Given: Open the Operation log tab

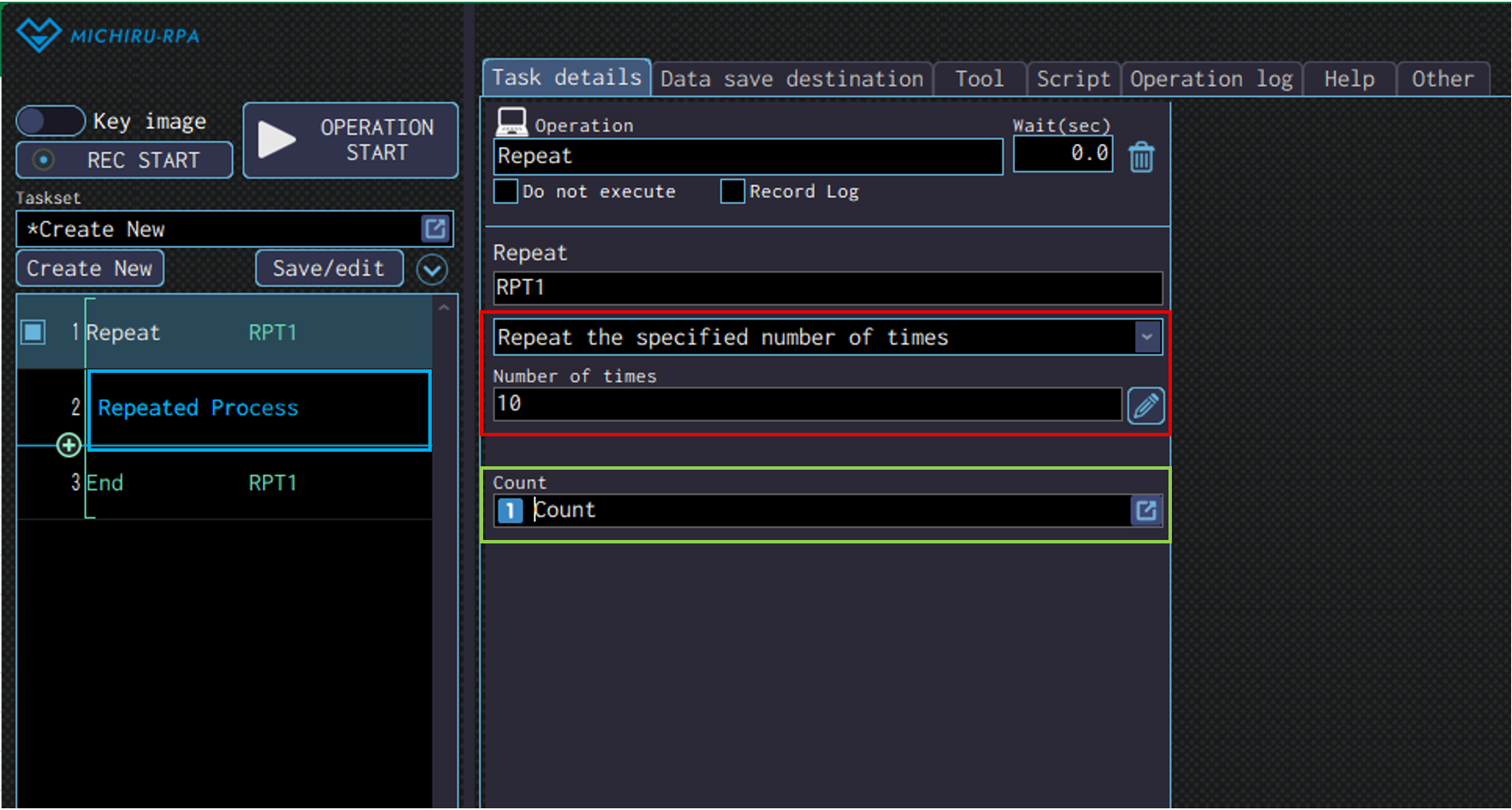Looking at the screenshot, I should point(1210,79).
